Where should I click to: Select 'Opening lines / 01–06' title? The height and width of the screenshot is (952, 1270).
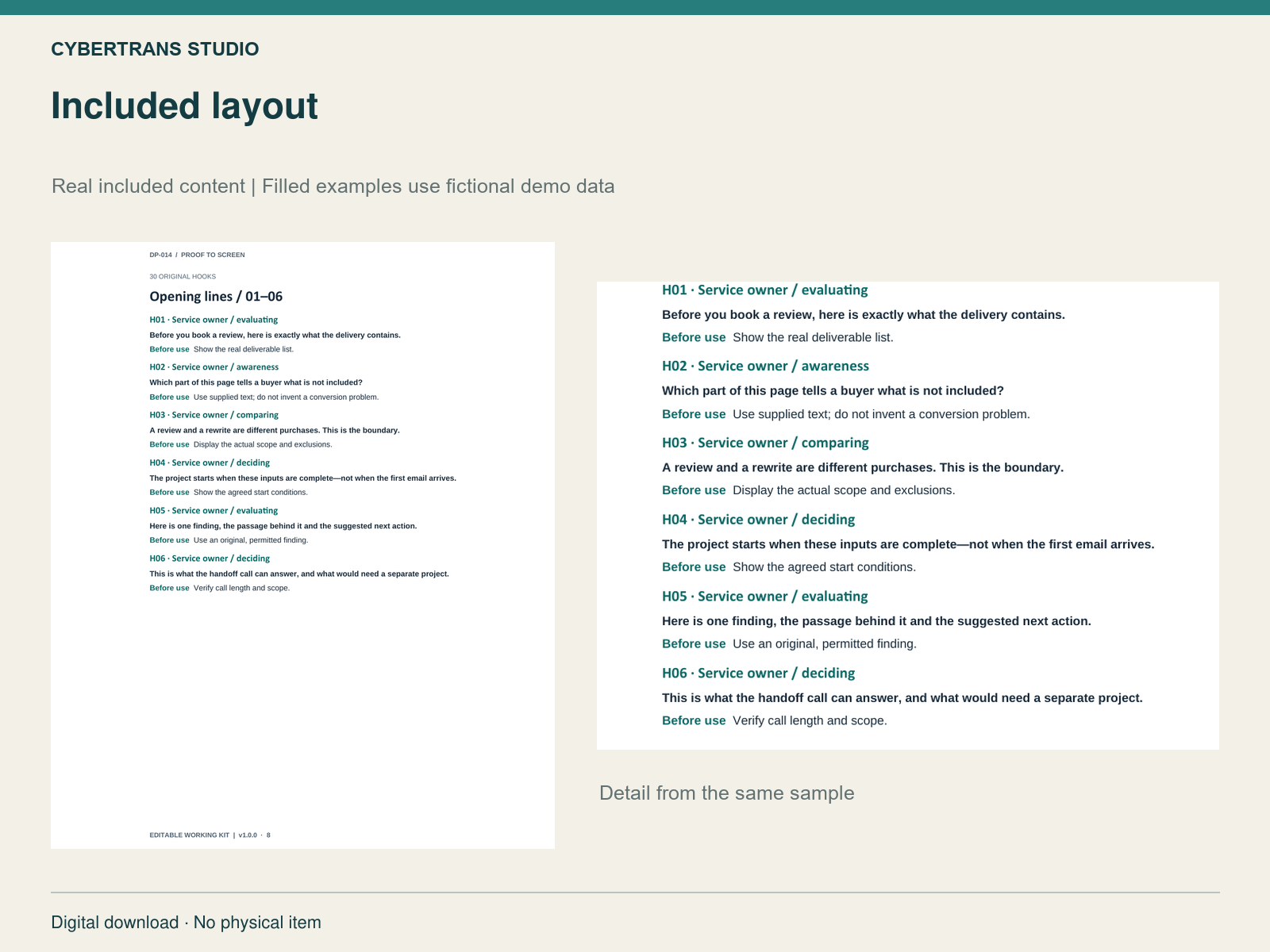(x=216, y=297)
